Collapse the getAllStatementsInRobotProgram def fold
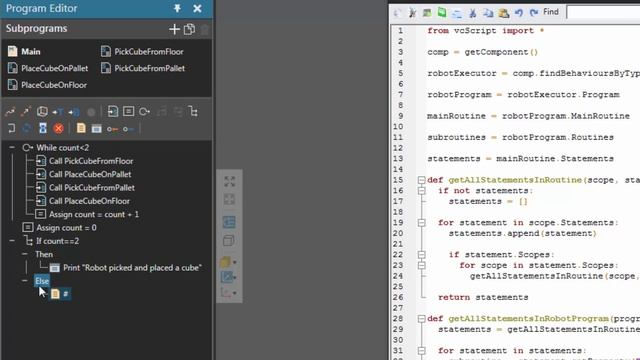 pyautogui.click(x=422, y=318)
